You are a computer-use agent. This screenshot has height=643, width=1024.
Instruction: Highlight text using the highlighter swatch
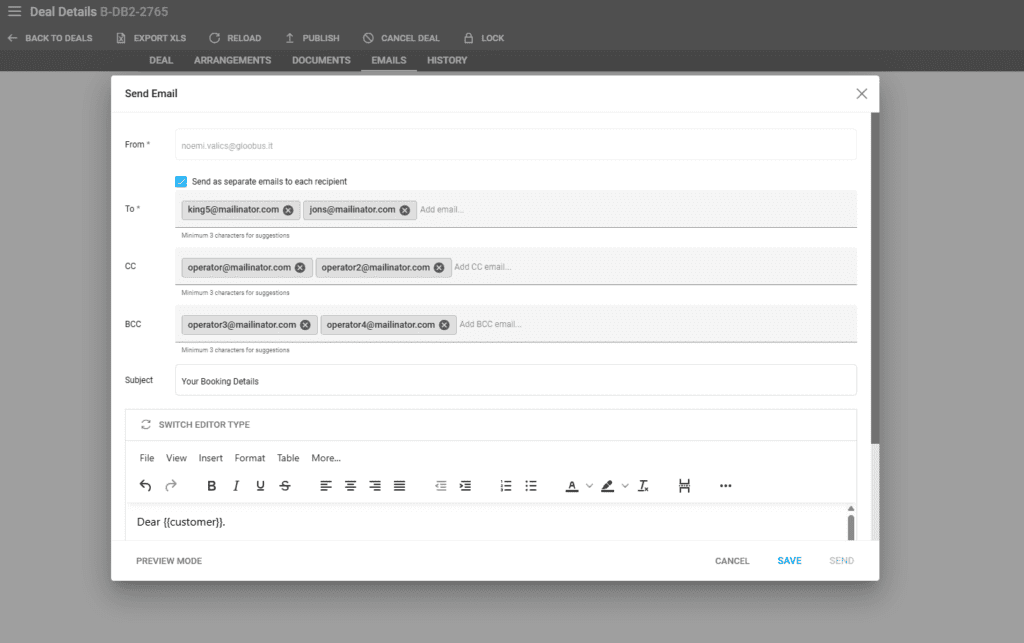[x=608, y=486]
